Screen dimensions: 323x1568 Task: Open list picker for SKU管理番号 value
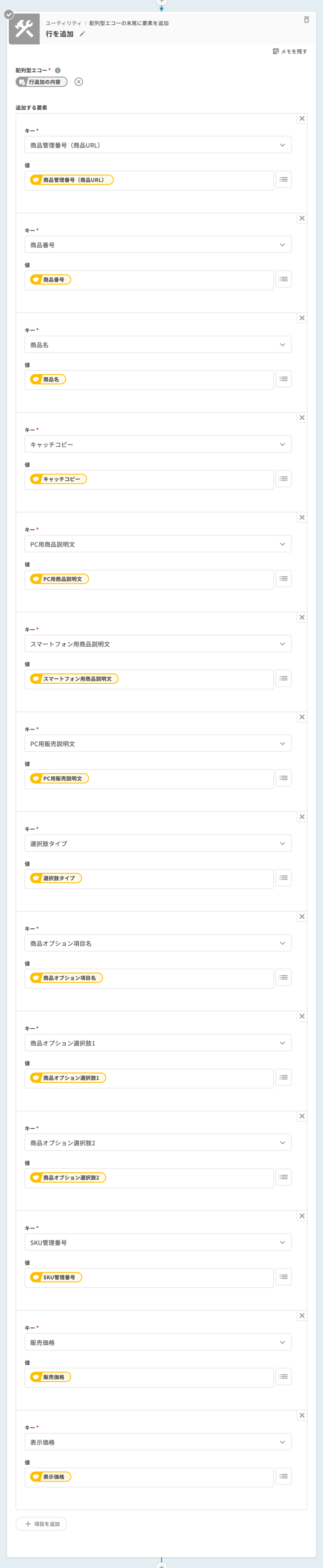click(284, 1277)
